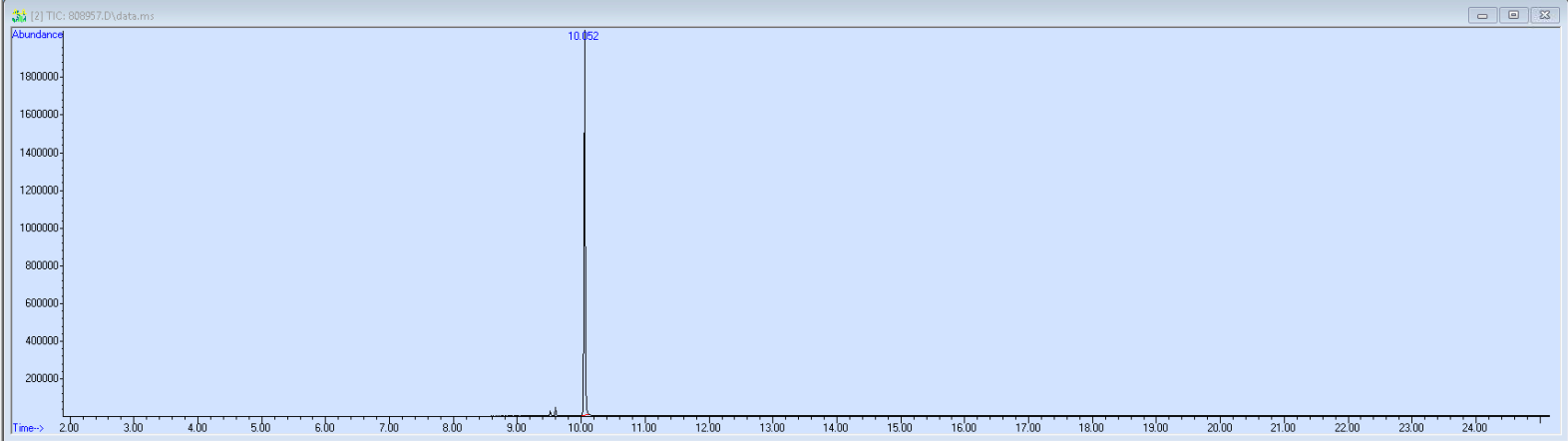Click the 12.00 time axis label
Viewport: 1568px width, 441px height.
click(707, 428)
